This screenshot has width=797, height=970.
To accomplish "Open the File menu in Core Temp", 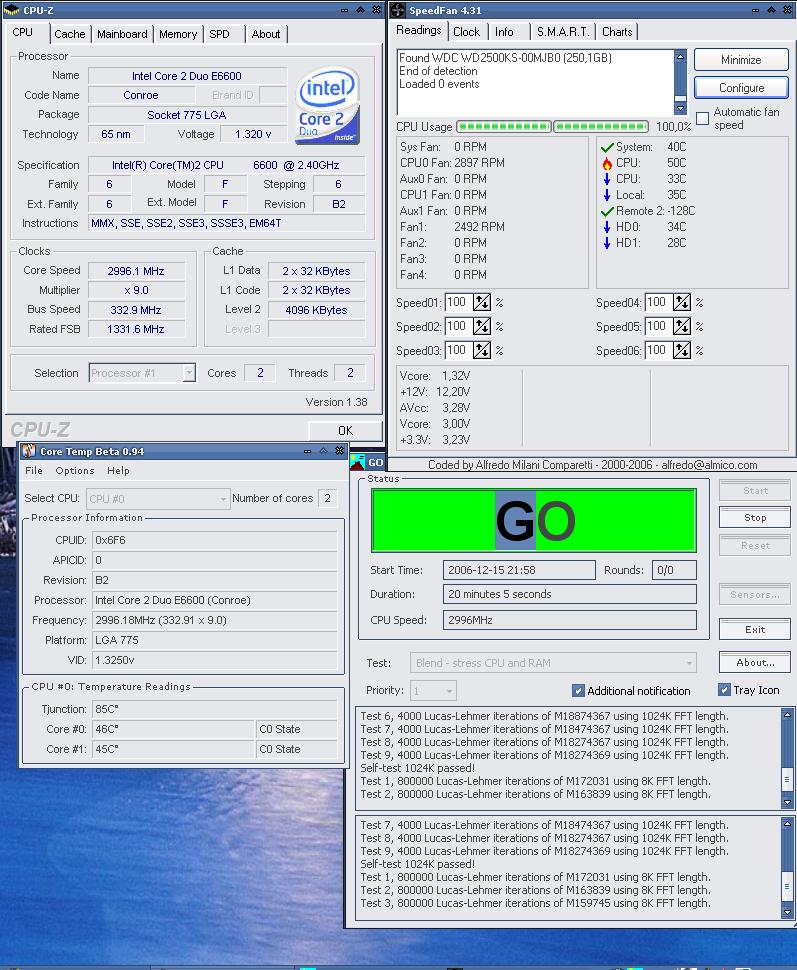I will [34, 471].
